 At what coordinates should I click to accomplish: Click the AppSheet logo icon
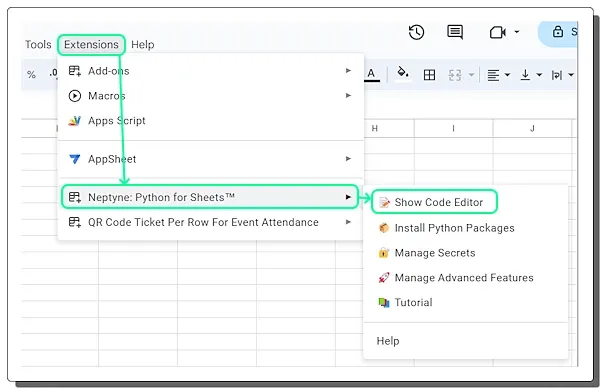pos(75,159)
